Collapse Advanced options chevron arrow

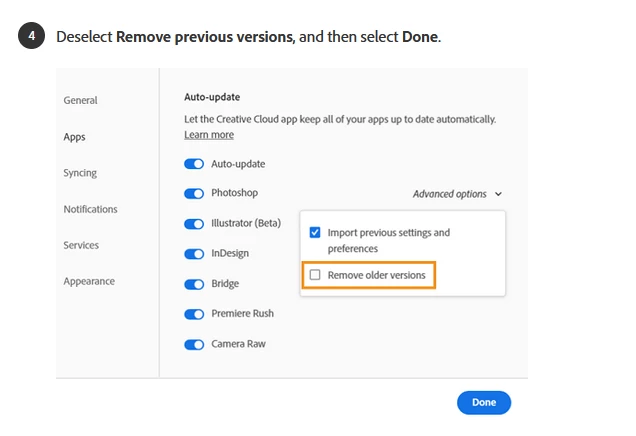coord(498,194)
